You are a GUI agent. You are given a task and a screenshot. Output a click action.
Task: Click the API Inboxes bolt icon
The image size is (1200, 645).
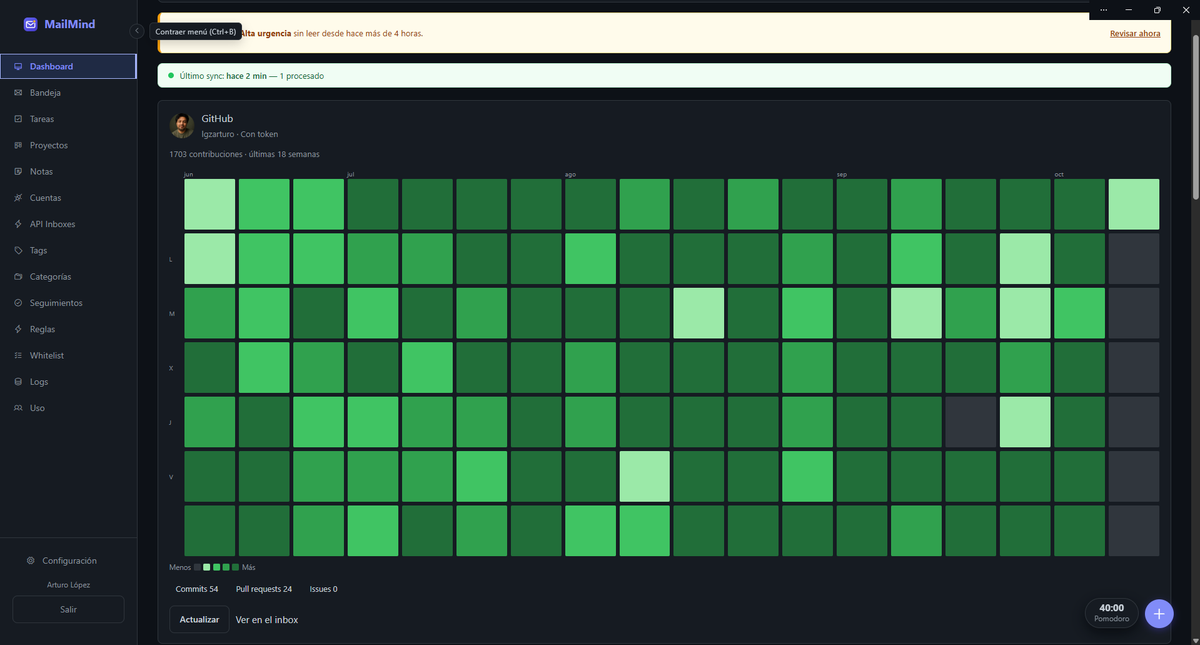pos(18,224)
